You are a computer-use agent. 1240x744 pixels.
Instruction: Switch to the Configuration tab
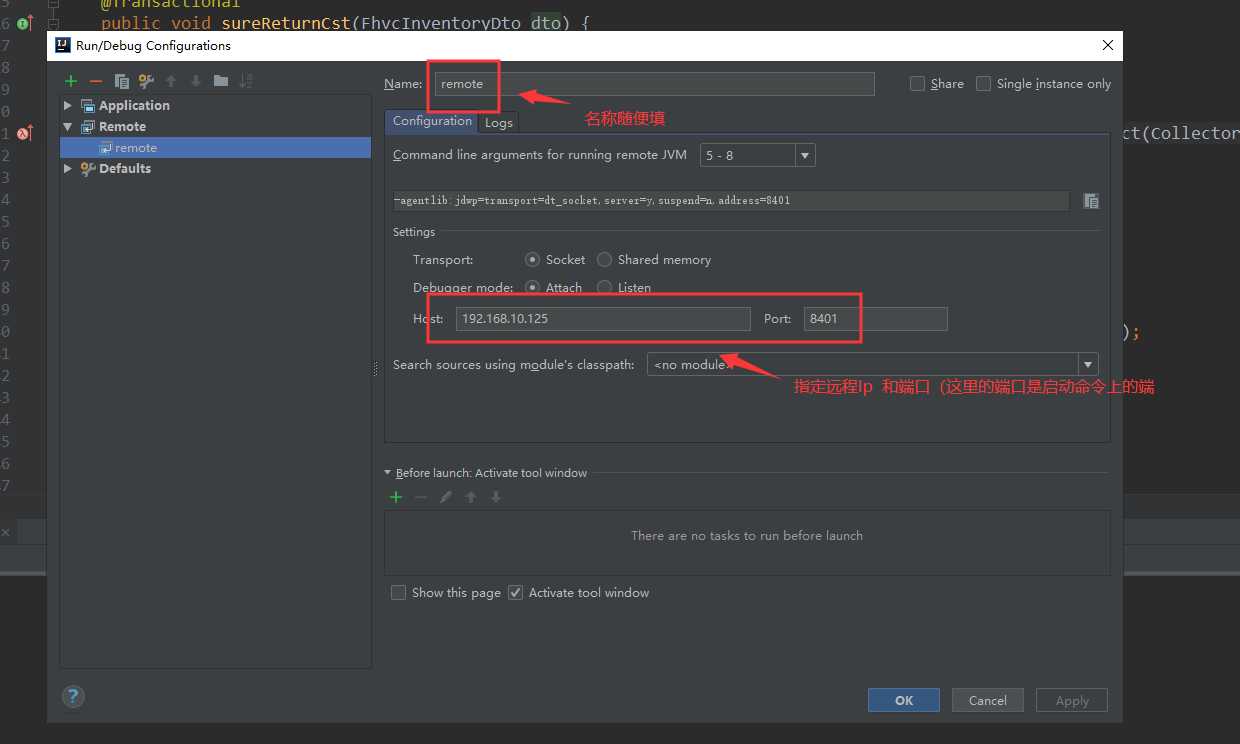[x=432, y=121]
